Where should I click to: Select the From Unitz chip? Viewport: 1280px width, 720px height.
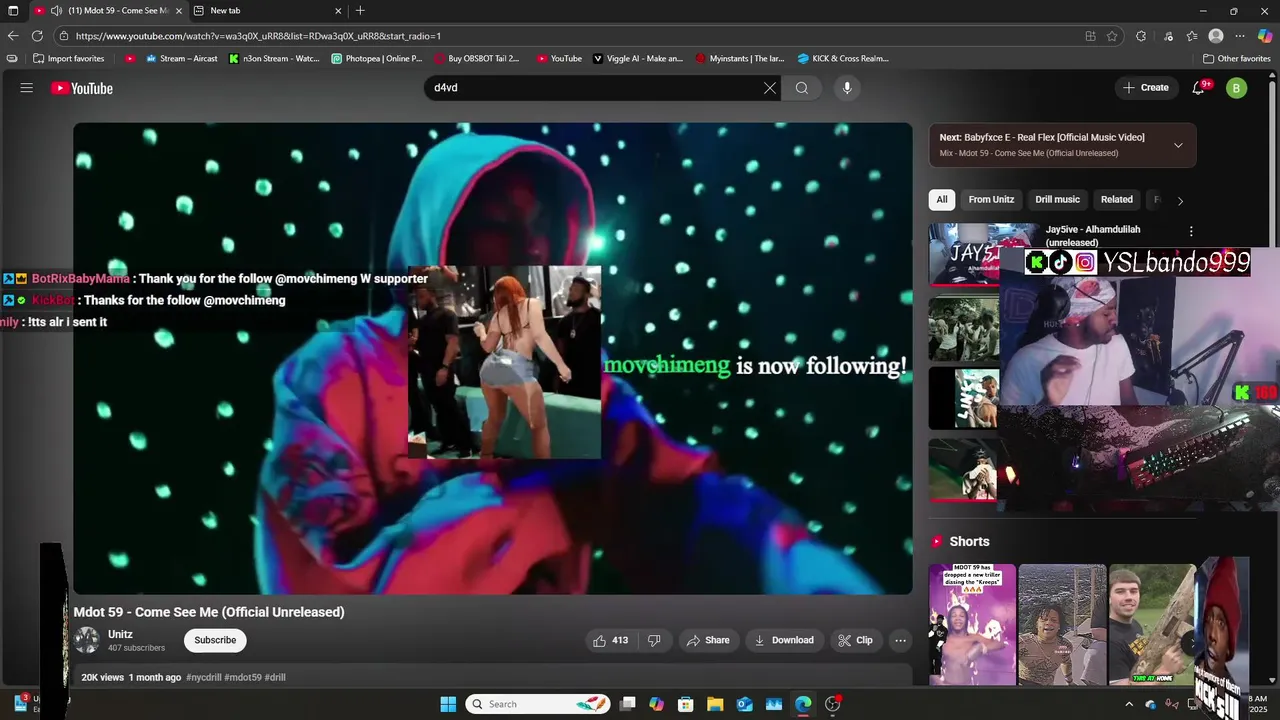991,199
